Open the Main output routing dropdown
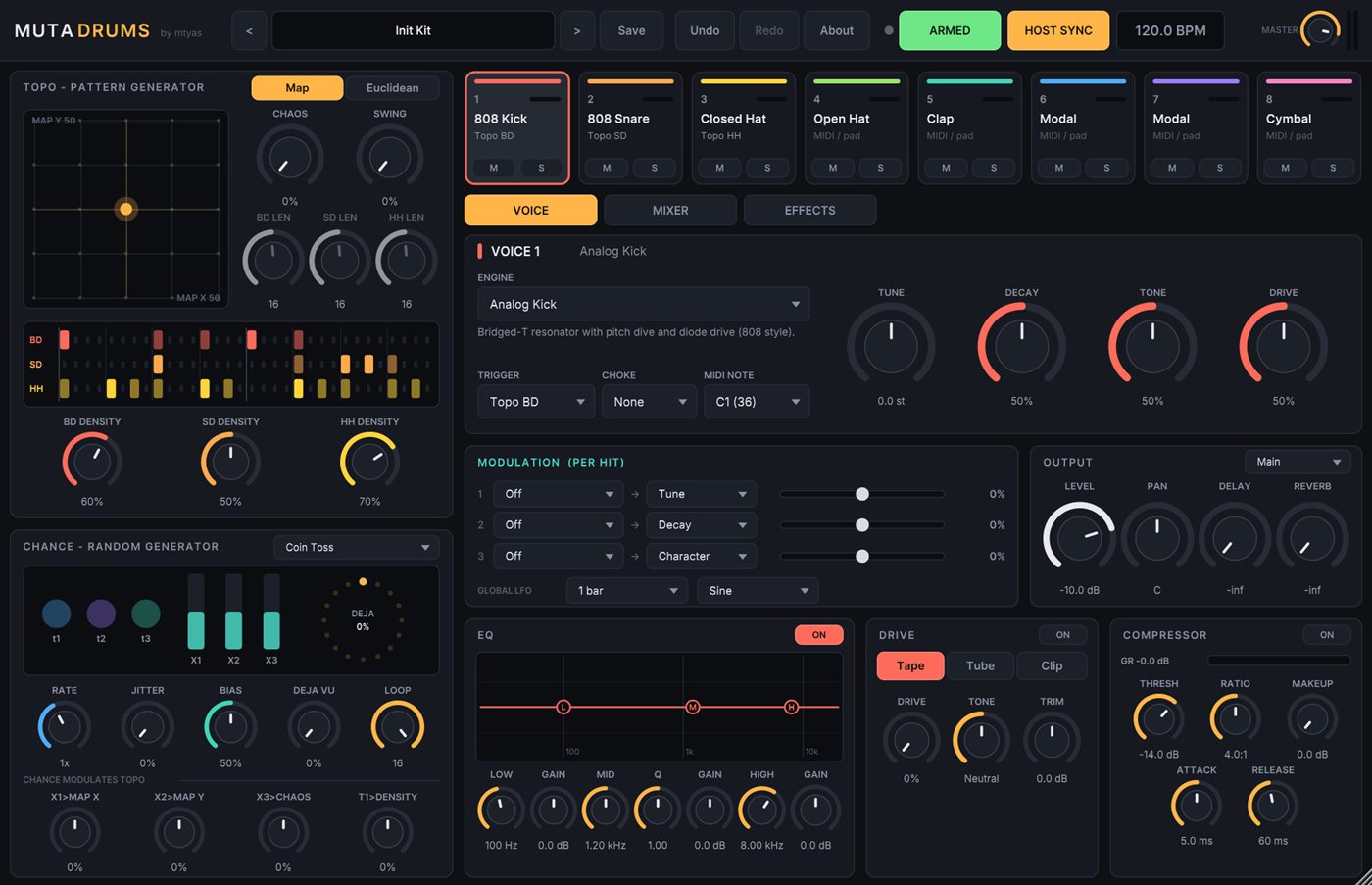This screenshot has width=1372, height=885. pyautogui.click(x=1298, y=462)
